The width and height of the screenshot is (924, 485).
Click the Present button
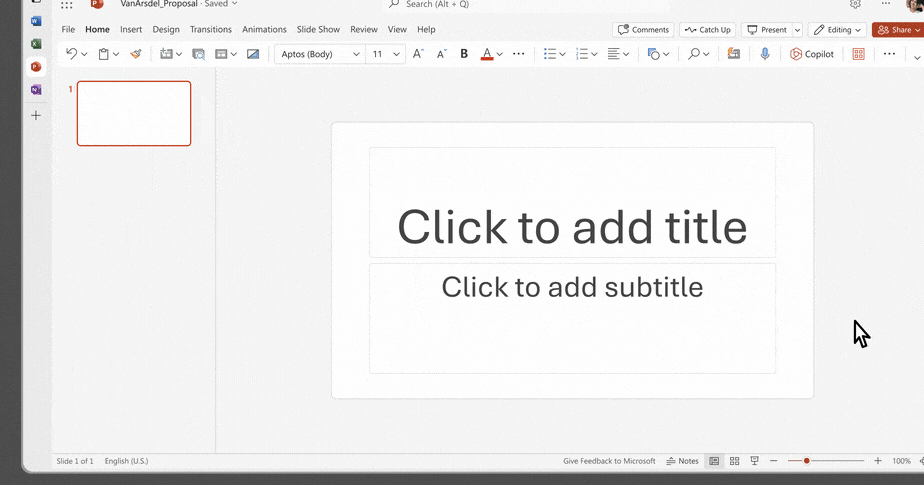coord(767,29)
